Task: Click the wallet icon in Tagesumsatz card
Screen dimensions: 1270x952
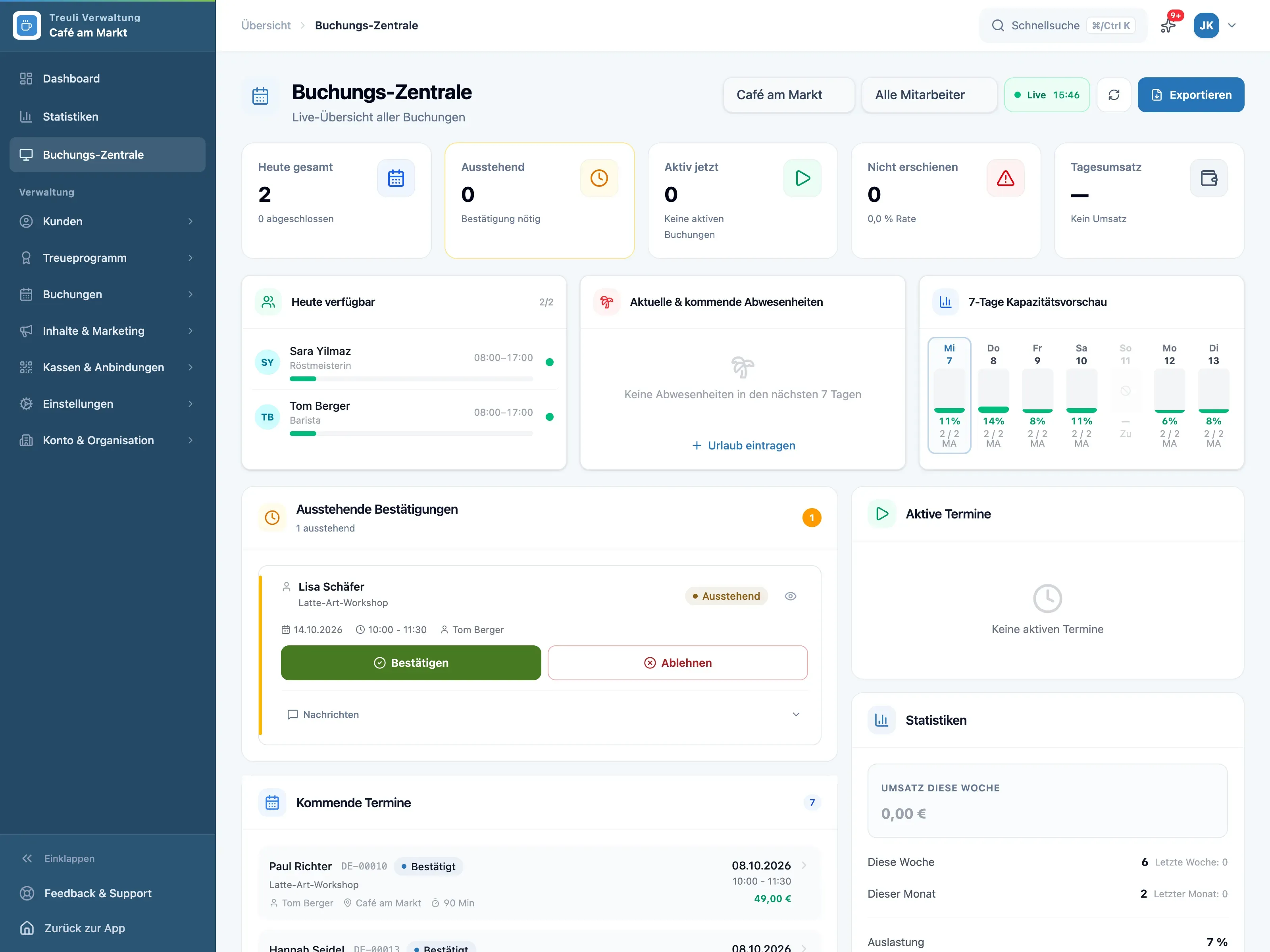Action: 1208,178
